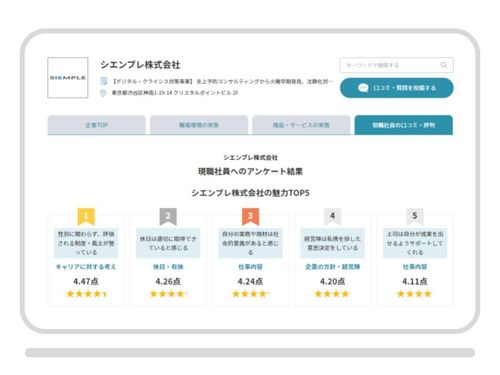Open the 商品・サービス tab
500x375 pixels.
coord(301,125)
